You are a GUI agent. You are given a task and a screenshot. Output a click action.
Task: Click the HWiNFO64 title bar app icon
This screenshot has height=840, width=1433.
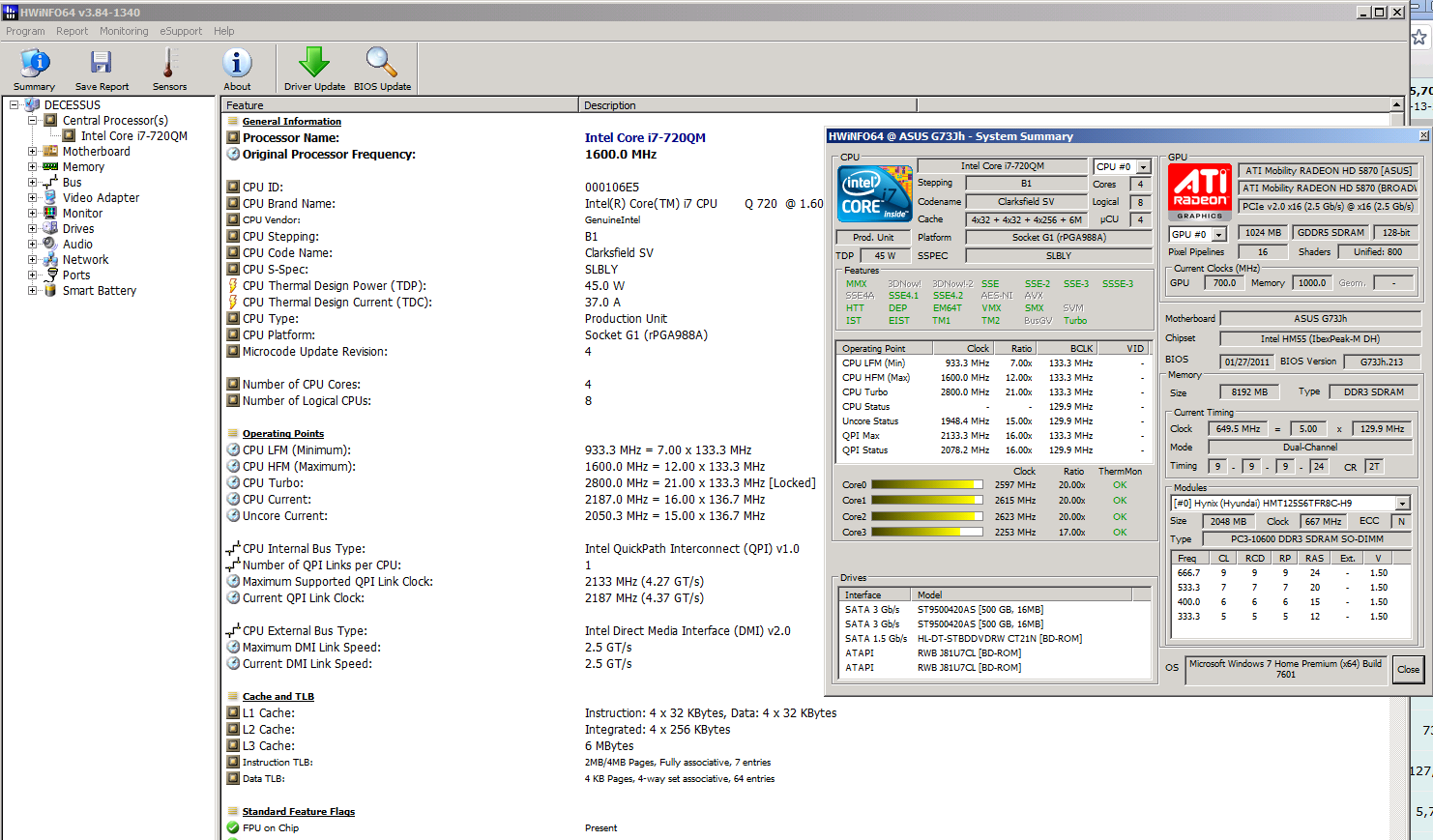point(10,12)
